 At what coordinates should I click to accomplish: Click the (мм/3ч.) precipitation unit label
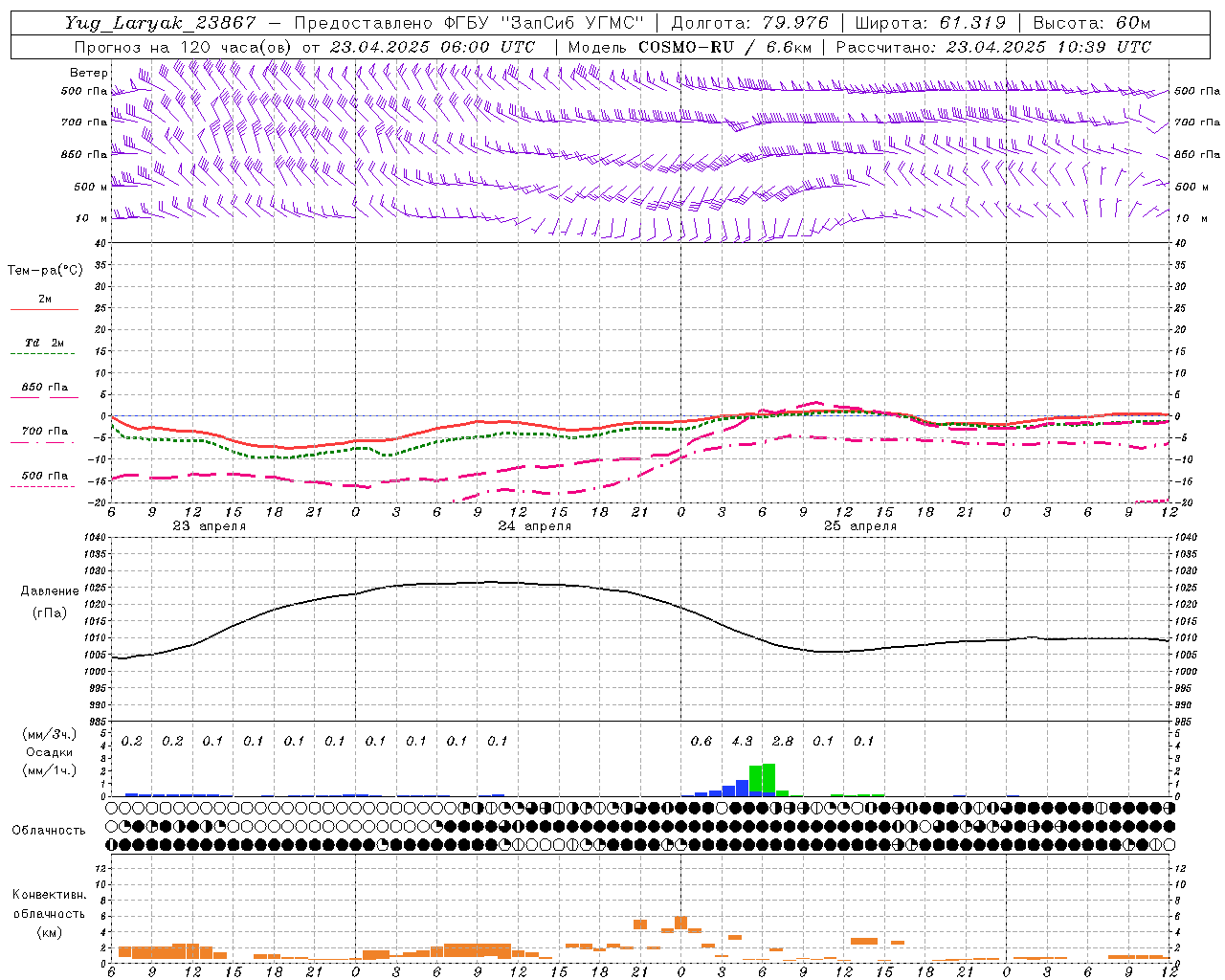pyautogui.click(x=50, y=734)
